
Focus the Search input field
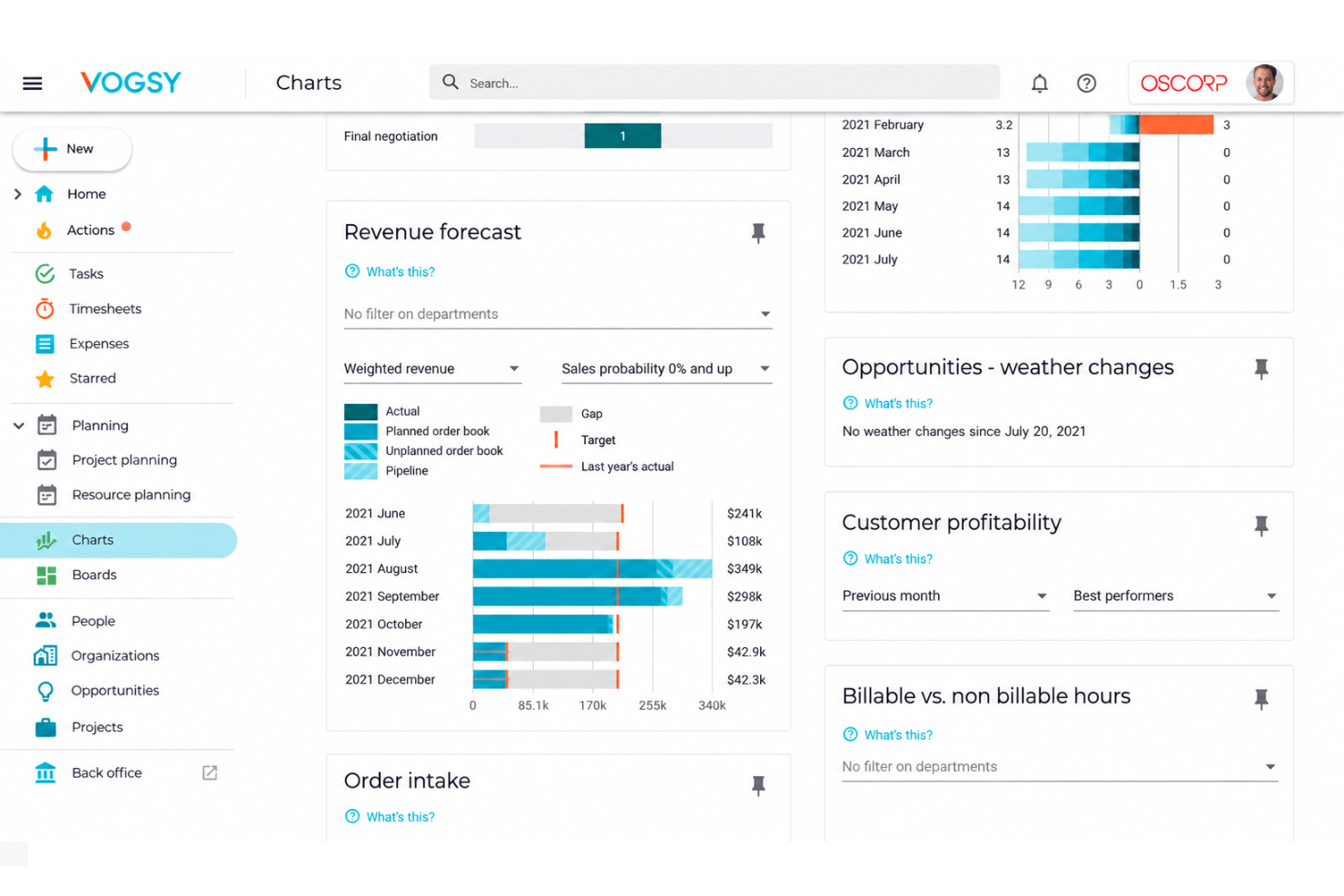pyautogui.click(x=715, y=83)
